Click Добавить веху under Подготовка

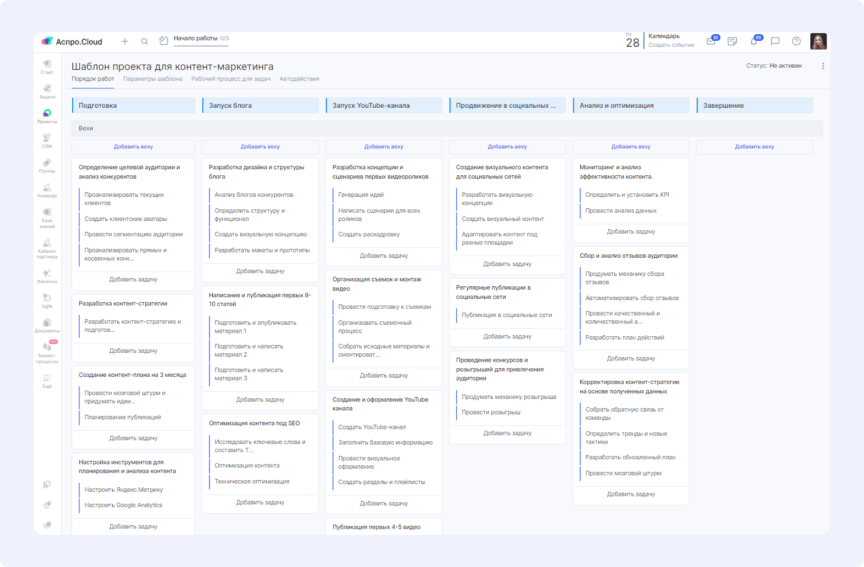pyautogui.click(x=133, y=147)
